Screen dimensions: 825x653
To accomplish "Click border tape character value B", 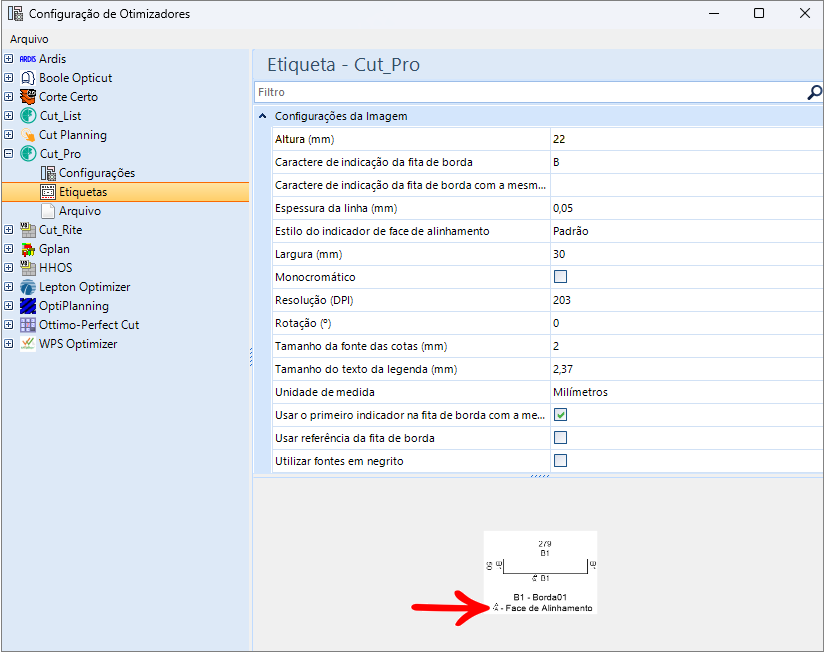I will [686, 162].
